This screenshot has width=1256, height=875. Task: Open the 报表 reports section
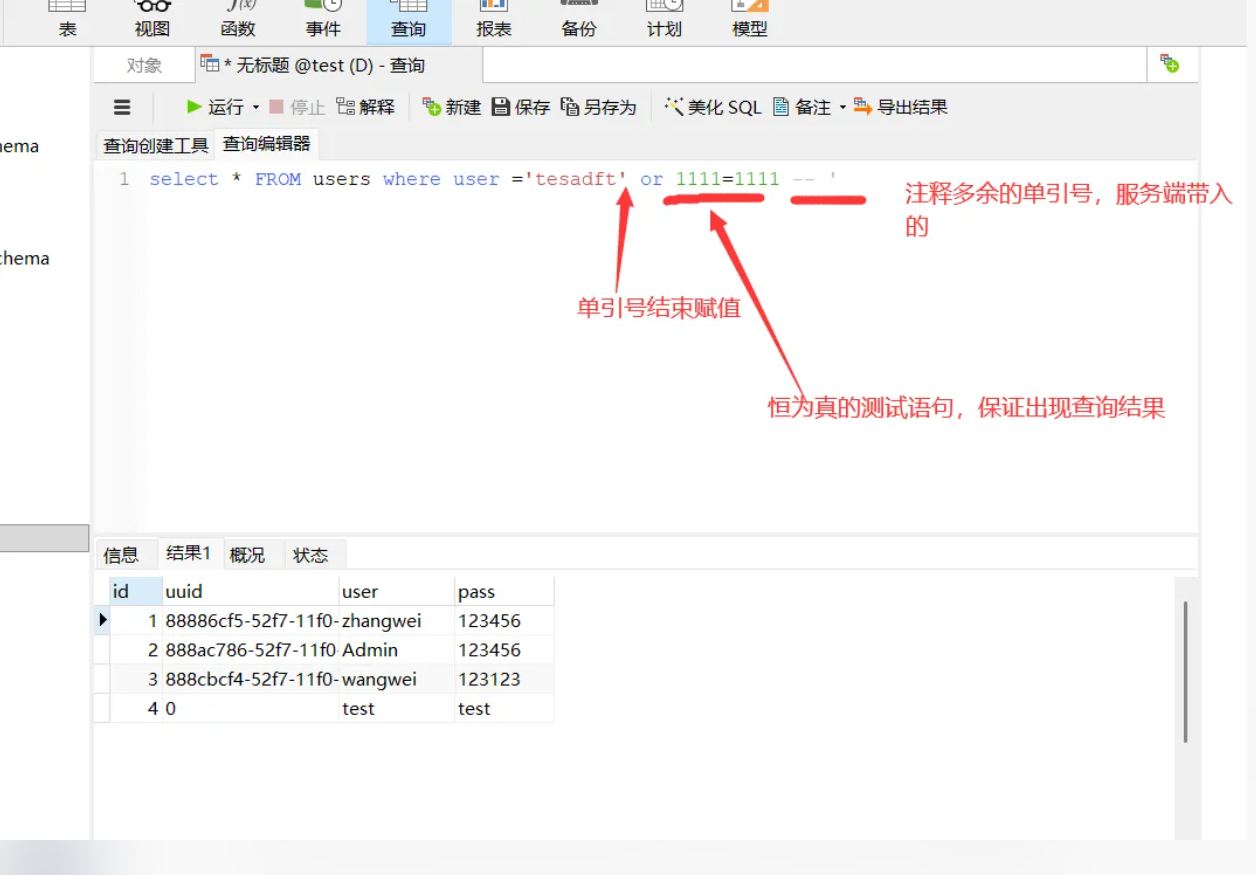(493, 20)
